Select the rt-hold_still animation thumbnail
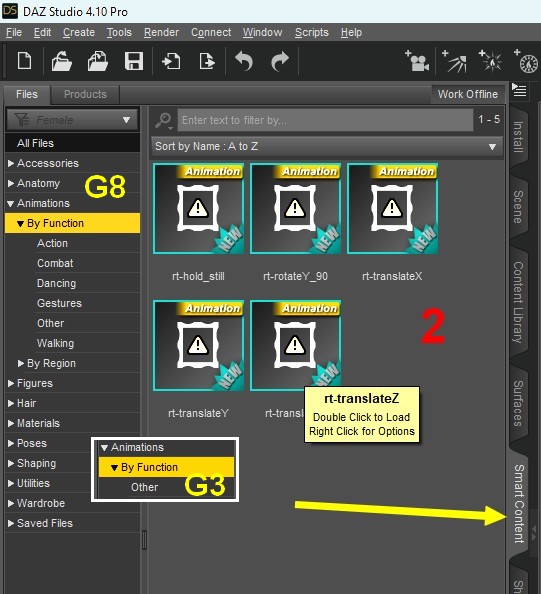The height and width of the screenshot is (594, 541). click(199, 209)
